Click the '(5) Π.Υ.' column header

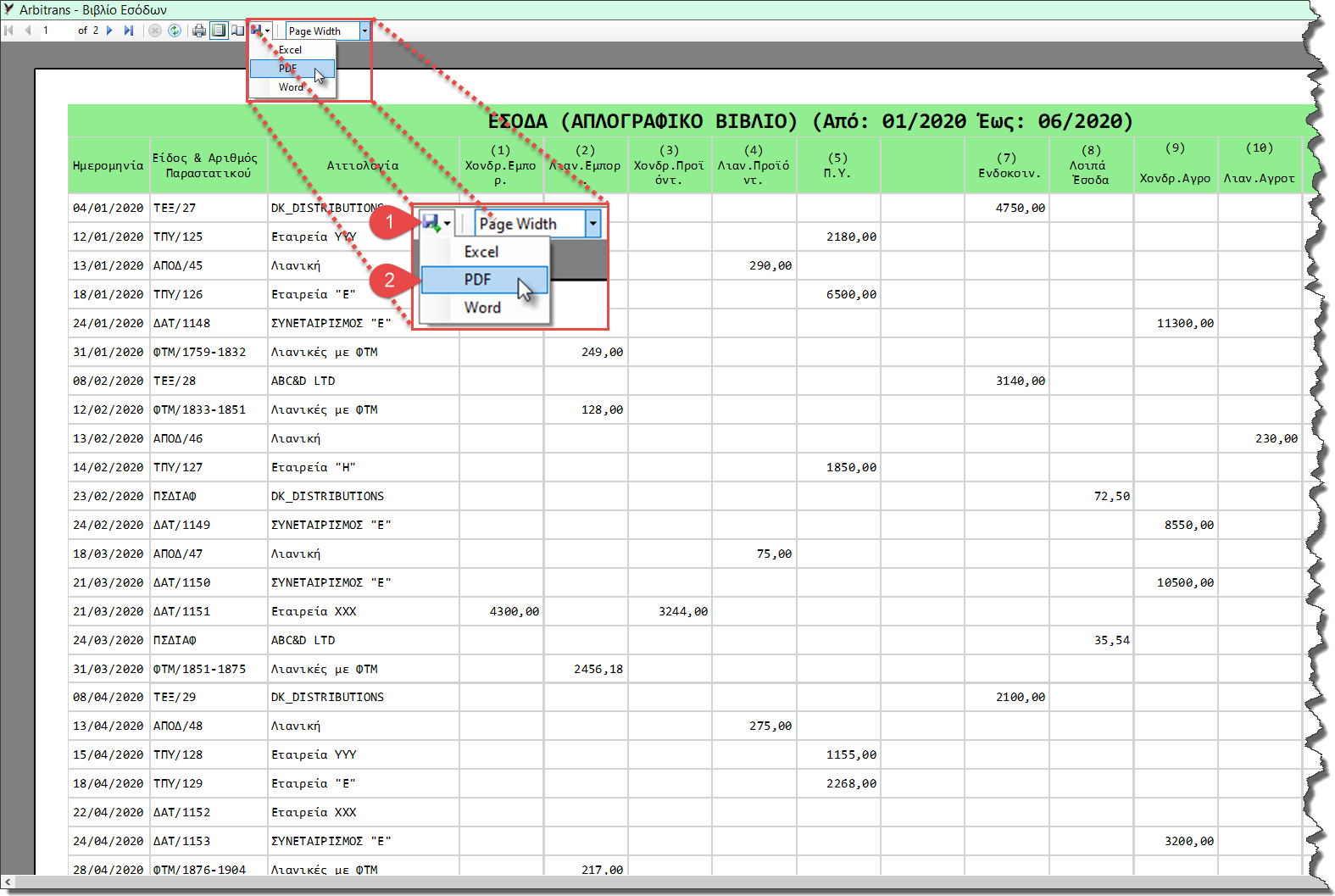tap(837, 165)
